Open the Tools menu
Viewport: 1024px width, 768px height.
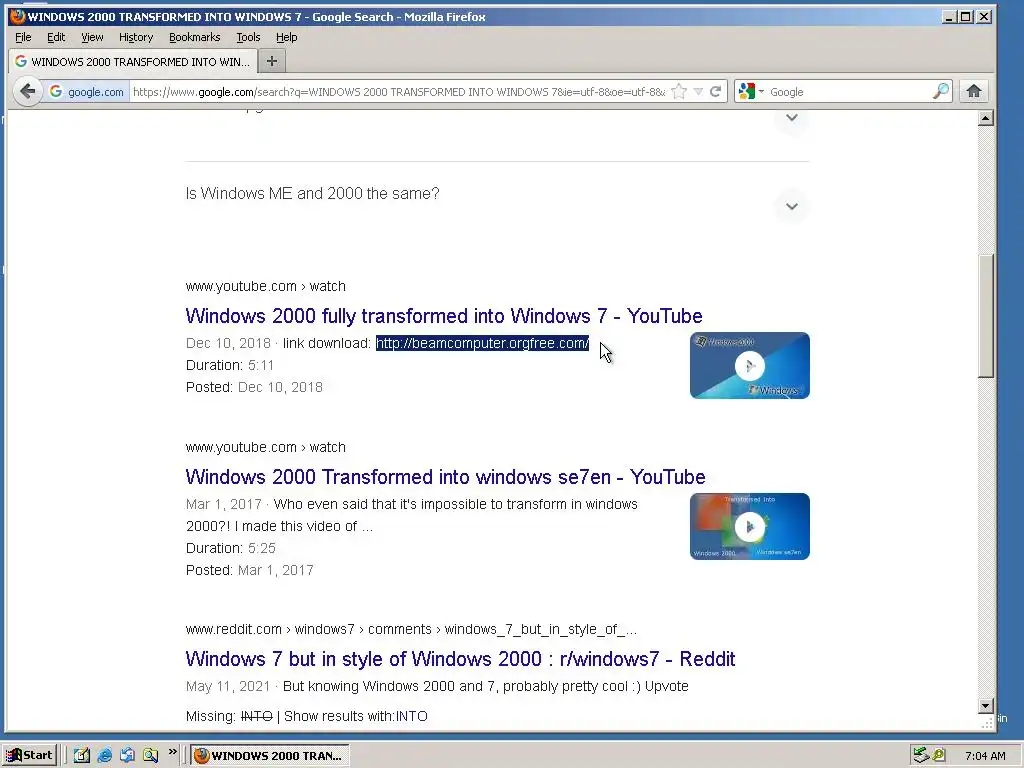[248, 37]
